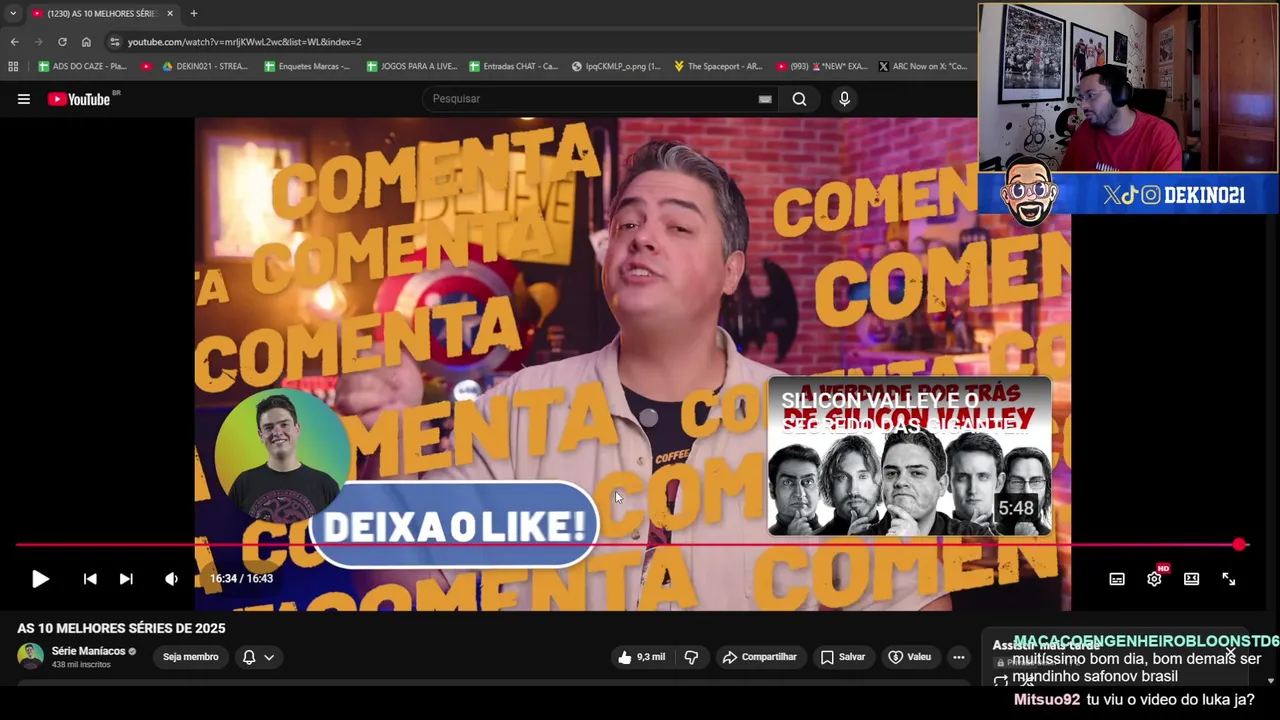Expand the notification preferences chevron
Screen dimensions: 1280x720
[x=269, y=657]
